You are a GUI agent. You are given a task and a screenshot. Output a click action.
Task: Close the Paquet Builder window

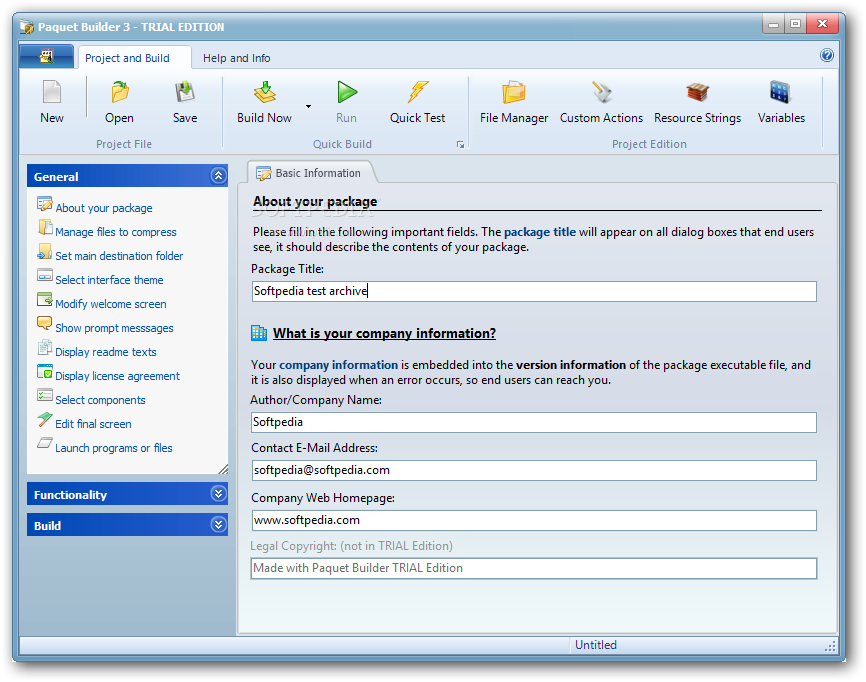coord(822,24)
